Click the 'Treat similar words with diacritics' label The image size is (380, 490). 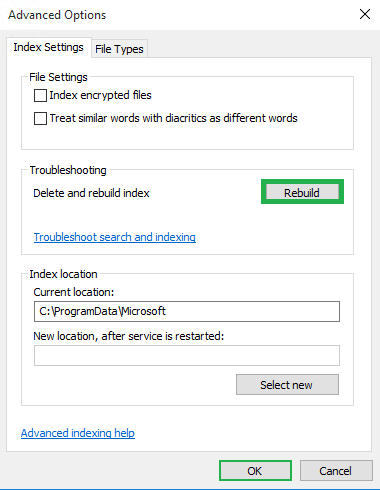(173, 118)
